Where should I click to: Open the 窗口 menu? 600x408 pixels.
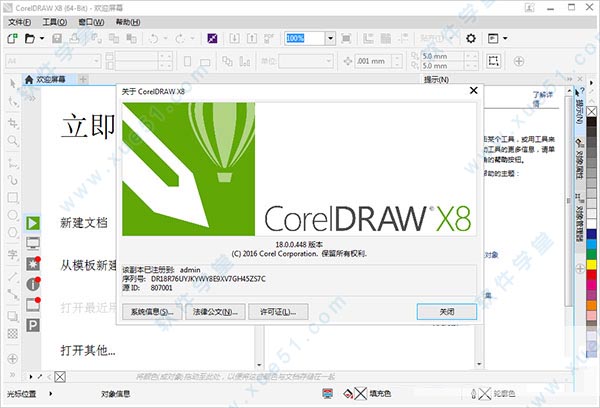[x=91, y=22]
